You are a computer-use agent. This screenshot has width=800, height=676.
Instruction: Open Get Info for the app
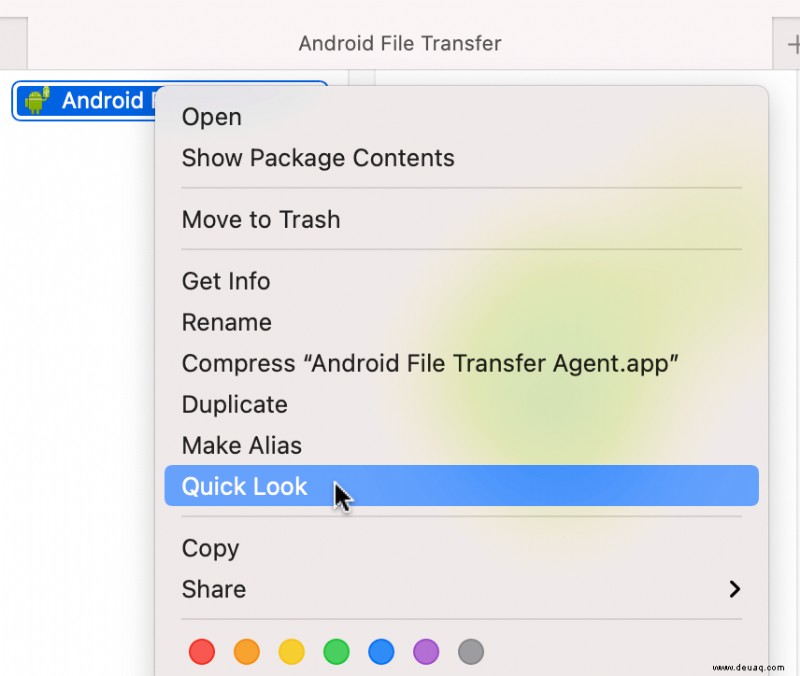(461, 281)
